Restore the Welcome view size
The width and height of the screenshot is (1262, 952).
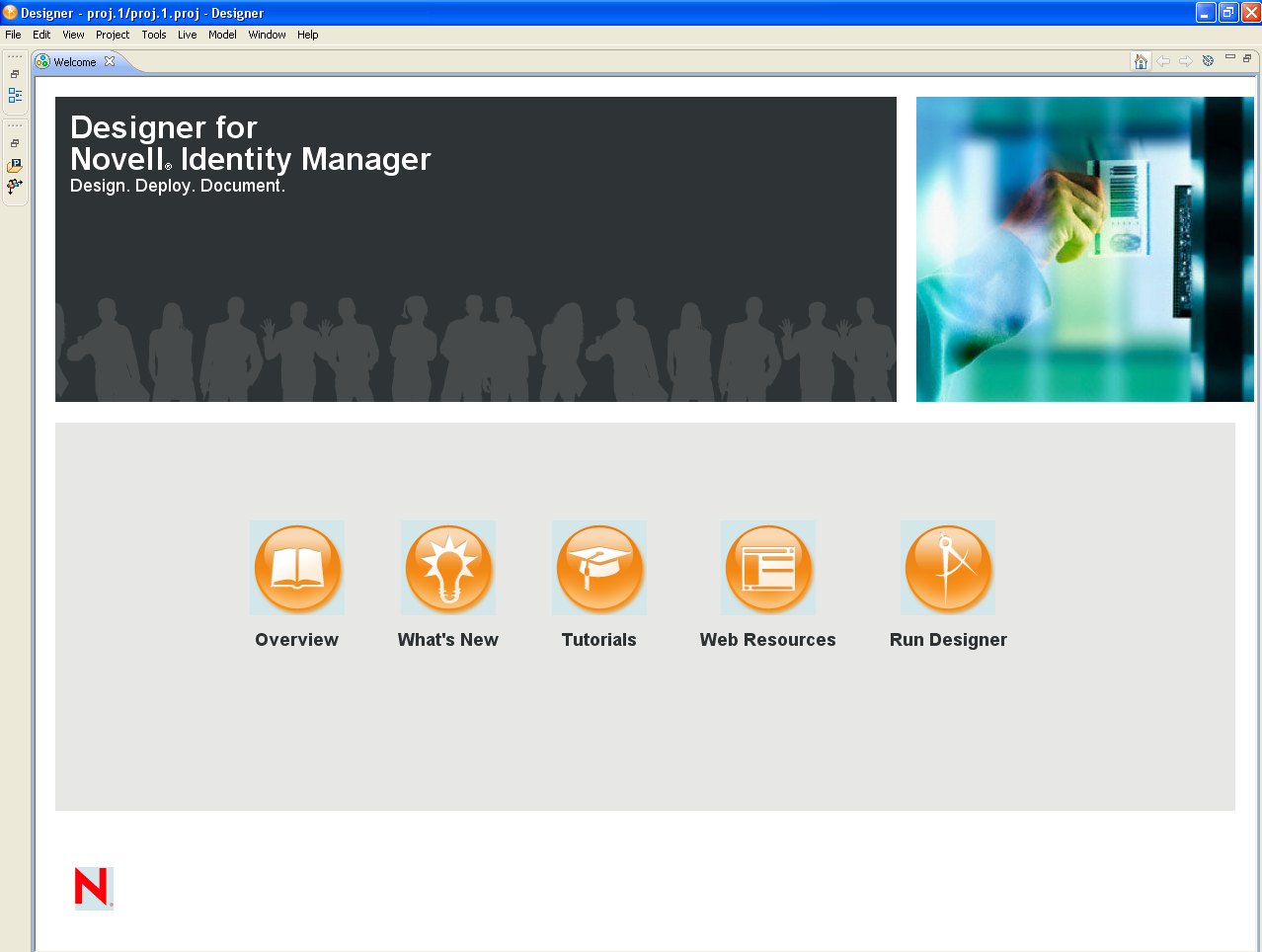[x=1247, y=58]
